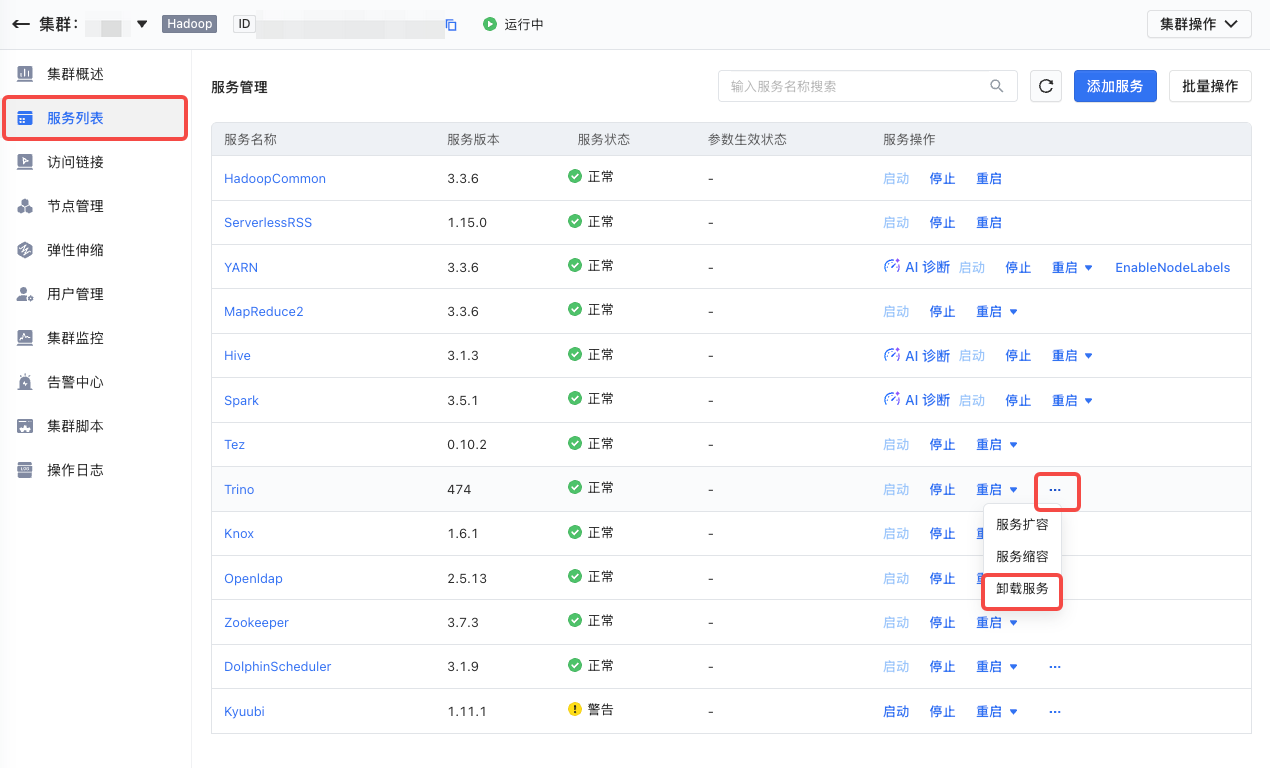
Task: Click the 添加服务 button
Action: (1115, 86)
